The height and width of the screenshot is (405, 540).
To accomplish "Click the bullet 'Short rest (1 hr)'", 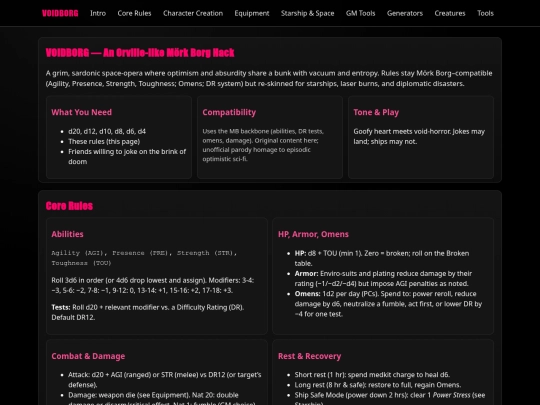I will click(372, 375).
